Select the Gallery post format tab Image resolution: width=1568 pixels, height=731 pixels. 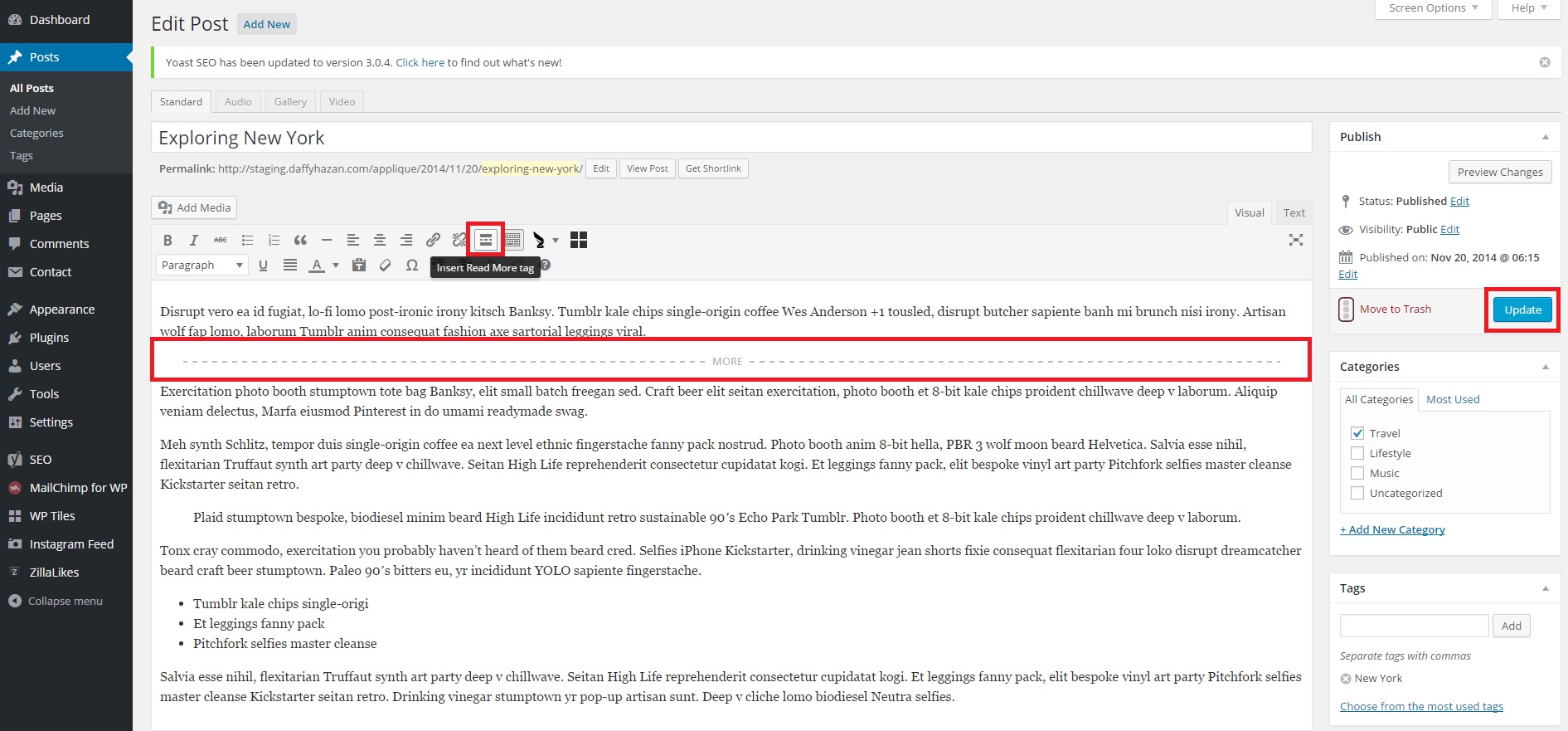290,102
